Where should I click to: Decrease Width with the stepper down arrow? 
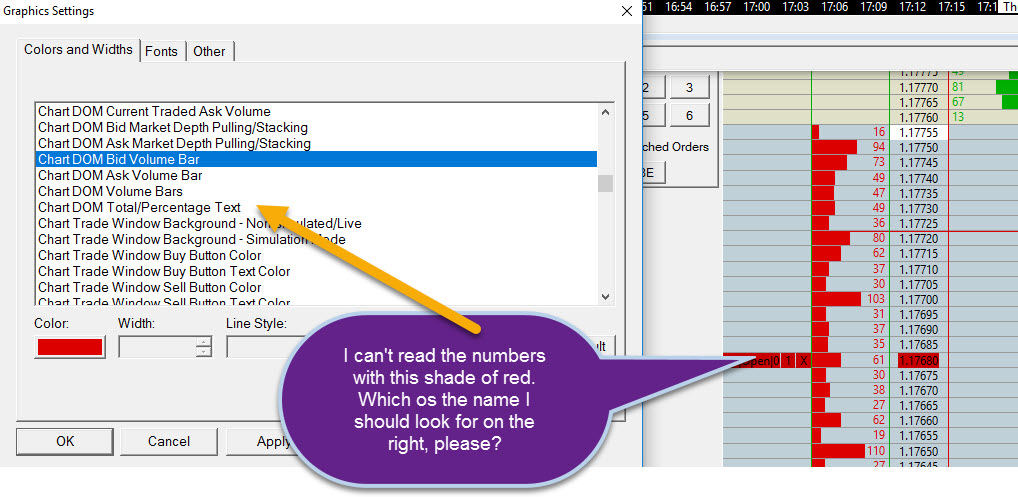pyautogui.click(x=204, y=352)
